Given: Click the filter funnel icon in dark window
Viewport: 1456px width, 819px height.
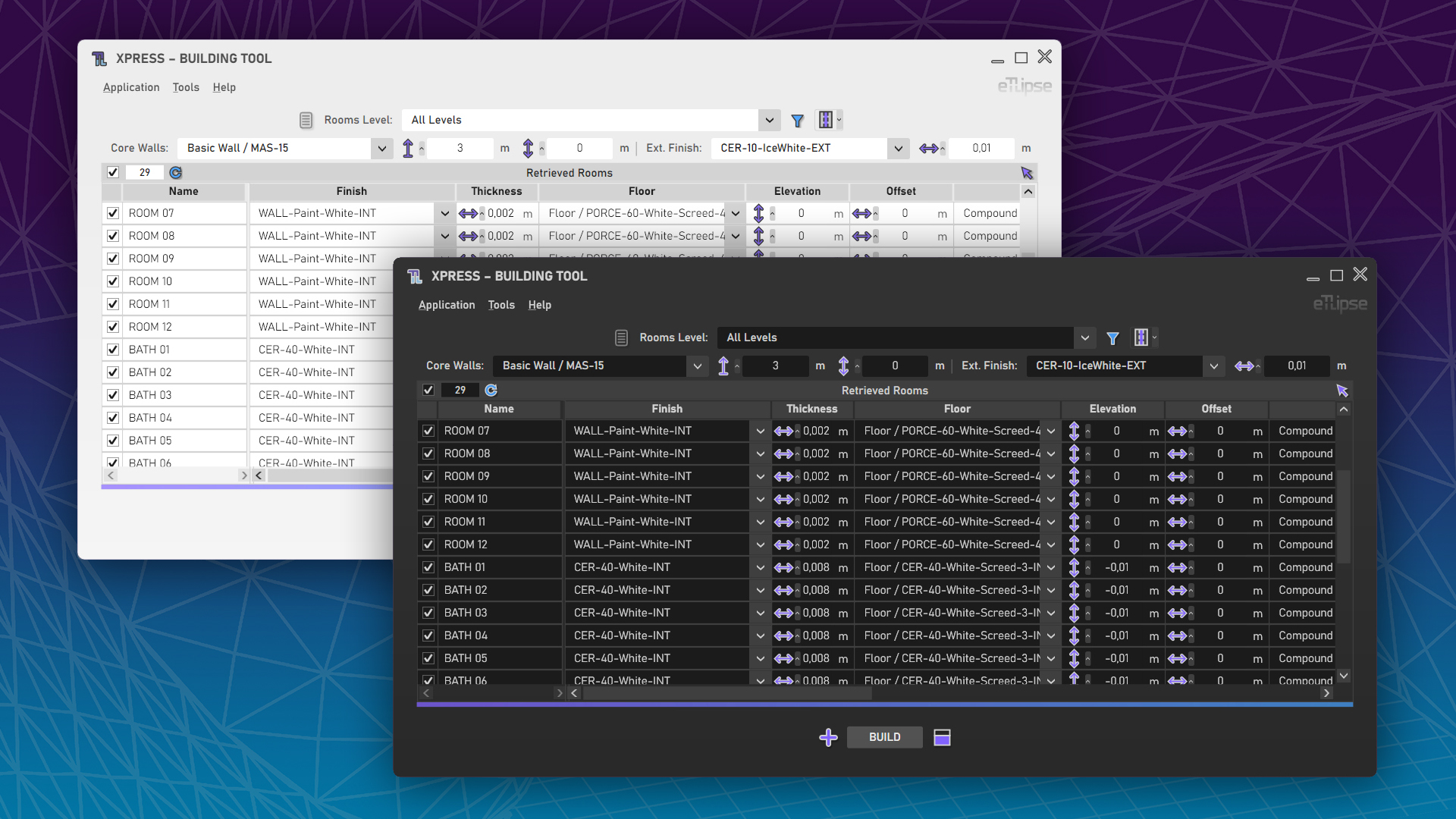Looking at the screenshot, I should pos(1112,338).
